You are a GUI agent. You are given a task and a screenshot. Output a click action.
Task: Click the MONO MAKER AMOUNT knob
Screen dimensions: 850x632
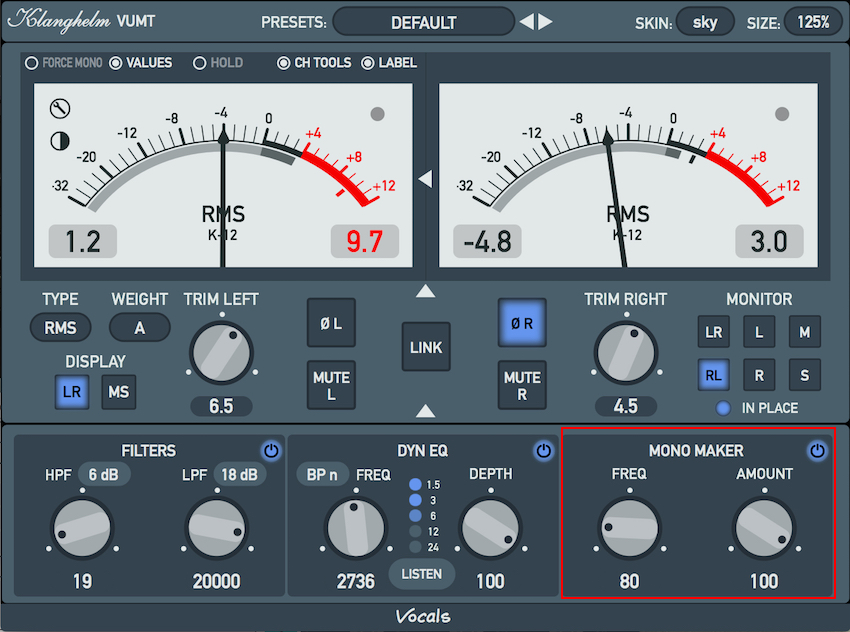click(764, 528)
